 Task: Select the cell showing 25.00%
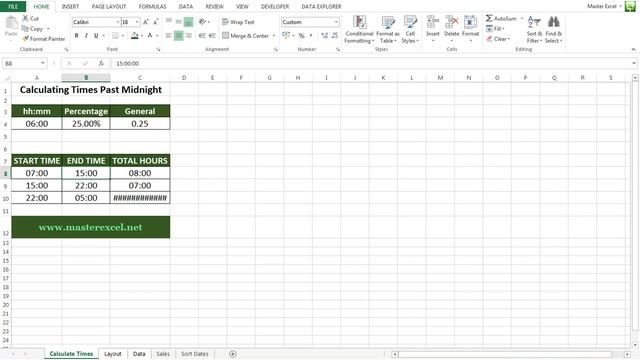[86, 124]
